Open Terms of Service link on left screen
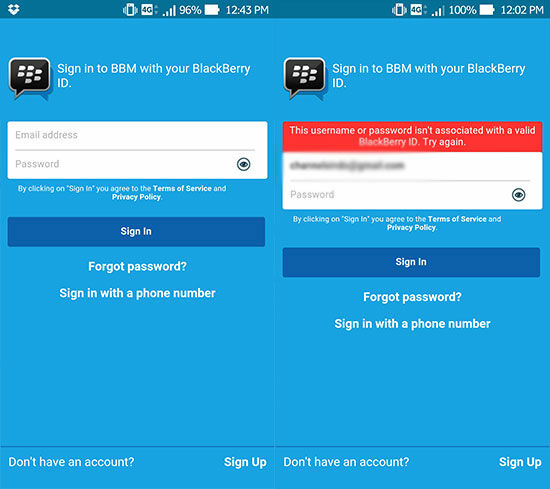This screenshot has height=489, width=550. (x=182, y=188)
